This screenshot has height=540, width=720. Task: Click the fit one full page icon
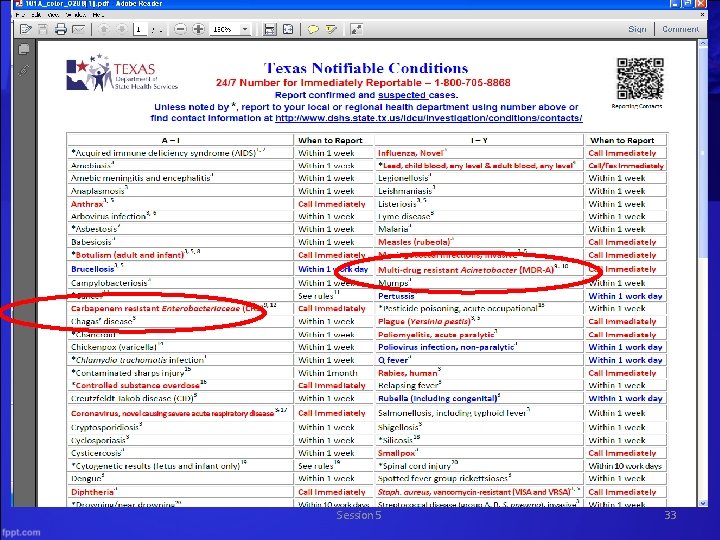[x=288, y=29]
